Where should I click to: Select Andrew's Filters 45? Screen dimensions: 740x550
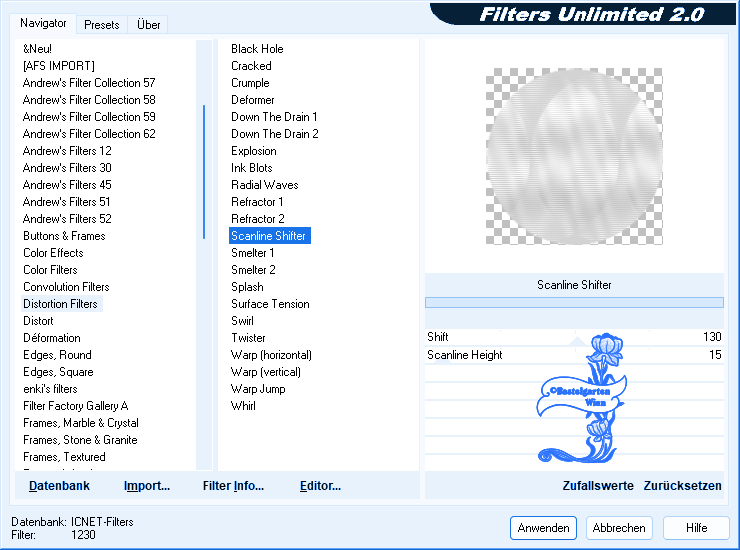click(67, 185)
